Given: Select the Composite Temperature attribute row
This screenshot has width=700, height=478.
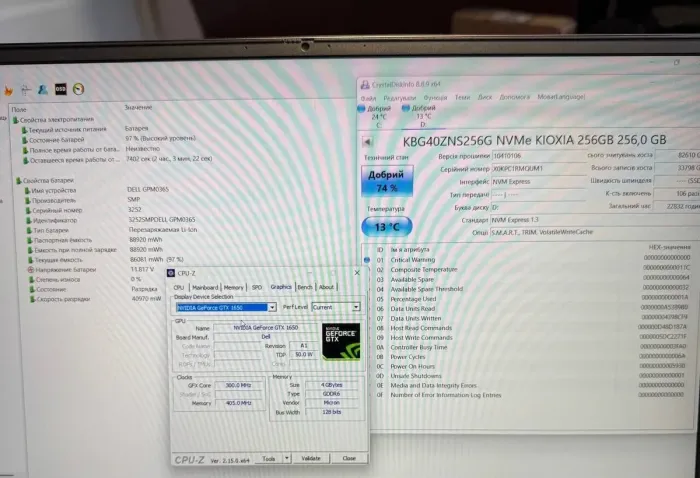Looking at the screenshot, I should tap(533, 269).
